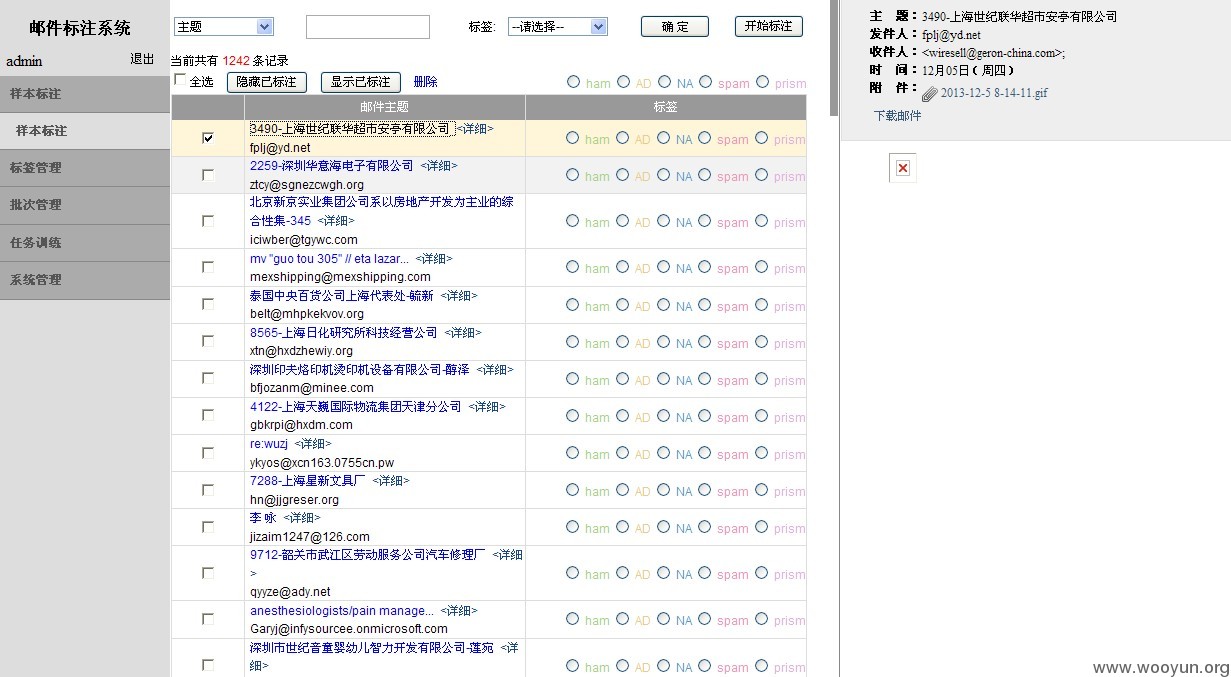This screenshot has height=677, width=1231.
Task: Open the 8565-上海日化研究所科技经营公司 subject
Action: [x=343, y=333]
